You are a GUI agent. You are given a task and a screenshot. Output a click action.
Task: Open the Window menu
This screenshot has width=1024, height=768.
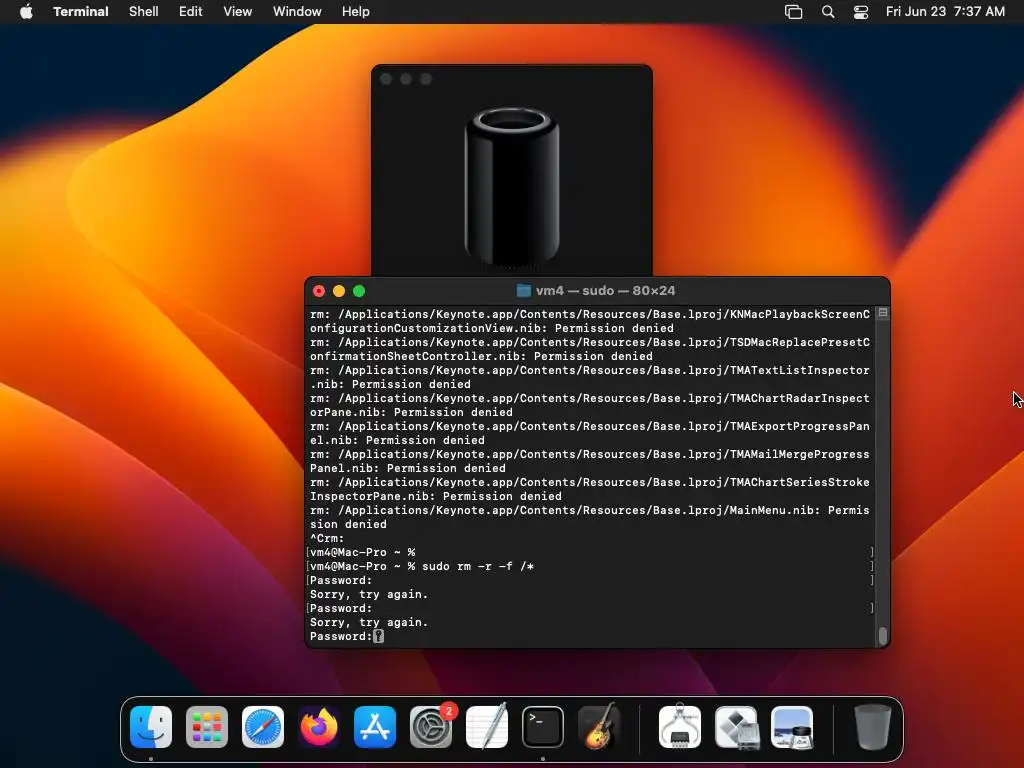click(297, 12)
